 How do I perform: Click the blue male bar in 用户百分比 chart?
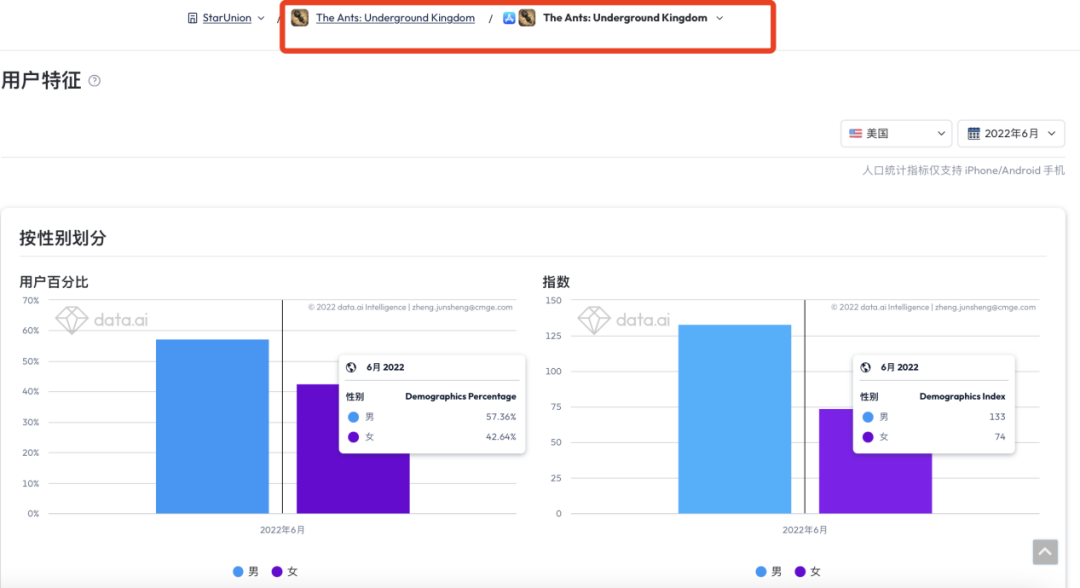pyautogui.click(x=212, y=426)
